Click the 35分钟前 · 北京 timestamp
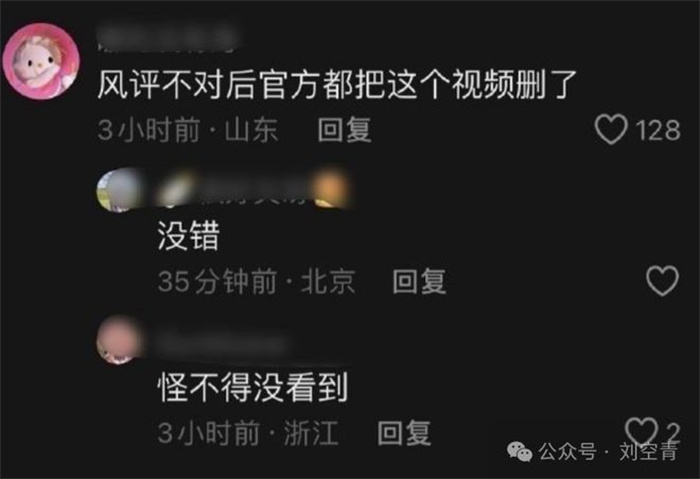Image resolution: width=700 pixels, height=479 pixels. [x=256, y=281]
